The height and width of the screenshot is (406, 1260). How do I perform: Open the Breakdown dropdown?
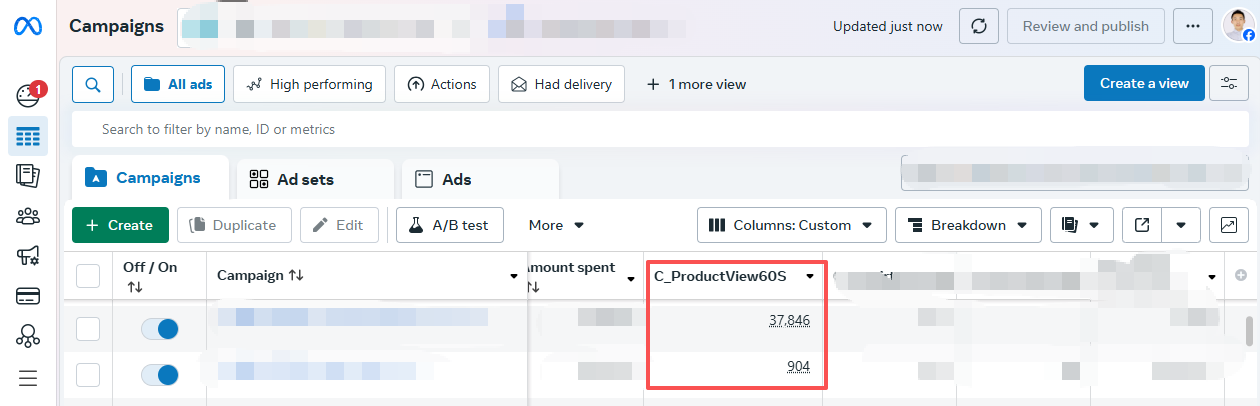click(967, 225)
